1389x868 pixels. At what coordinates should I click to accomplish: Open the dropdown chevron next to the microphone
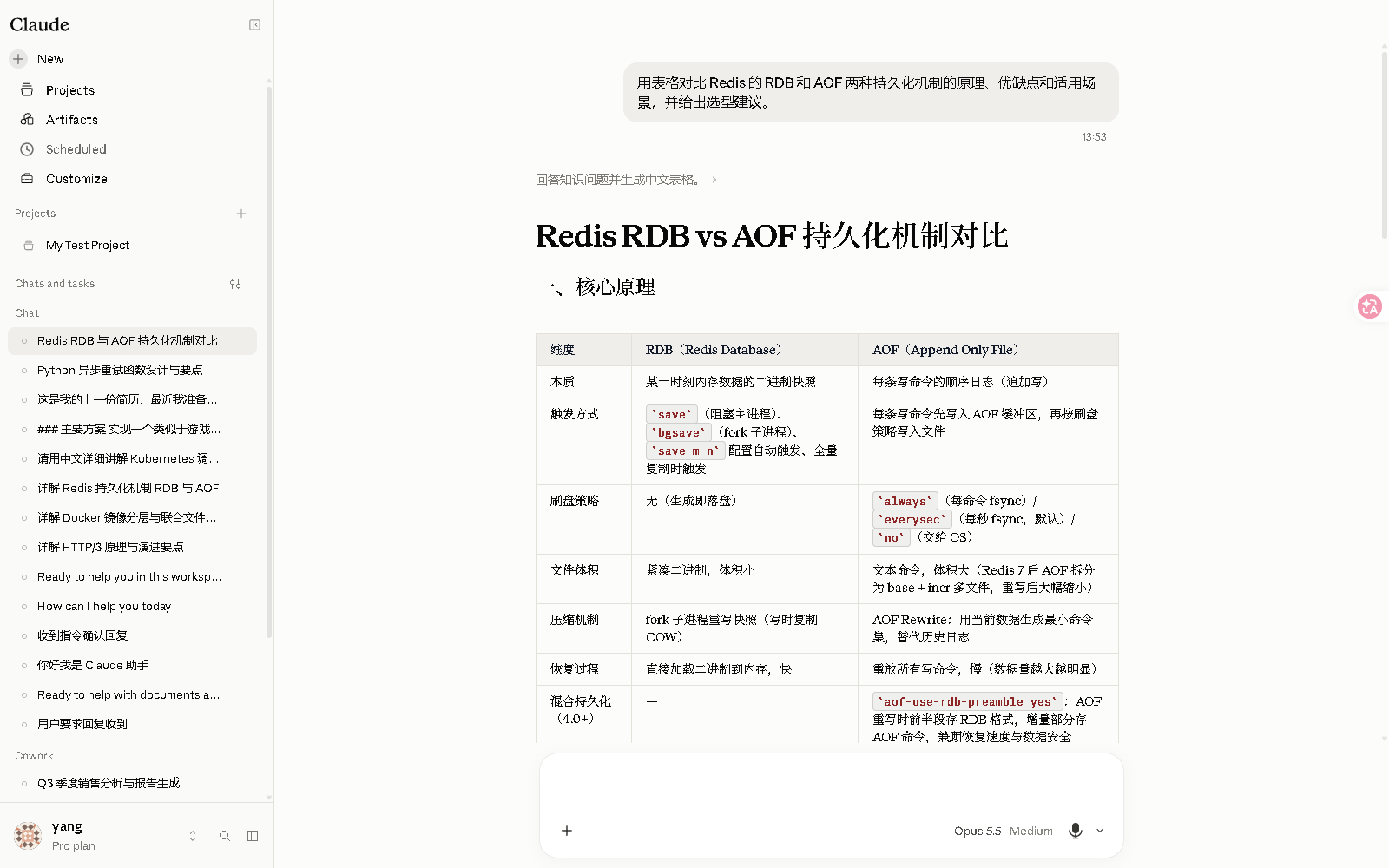pos(1100,831)
